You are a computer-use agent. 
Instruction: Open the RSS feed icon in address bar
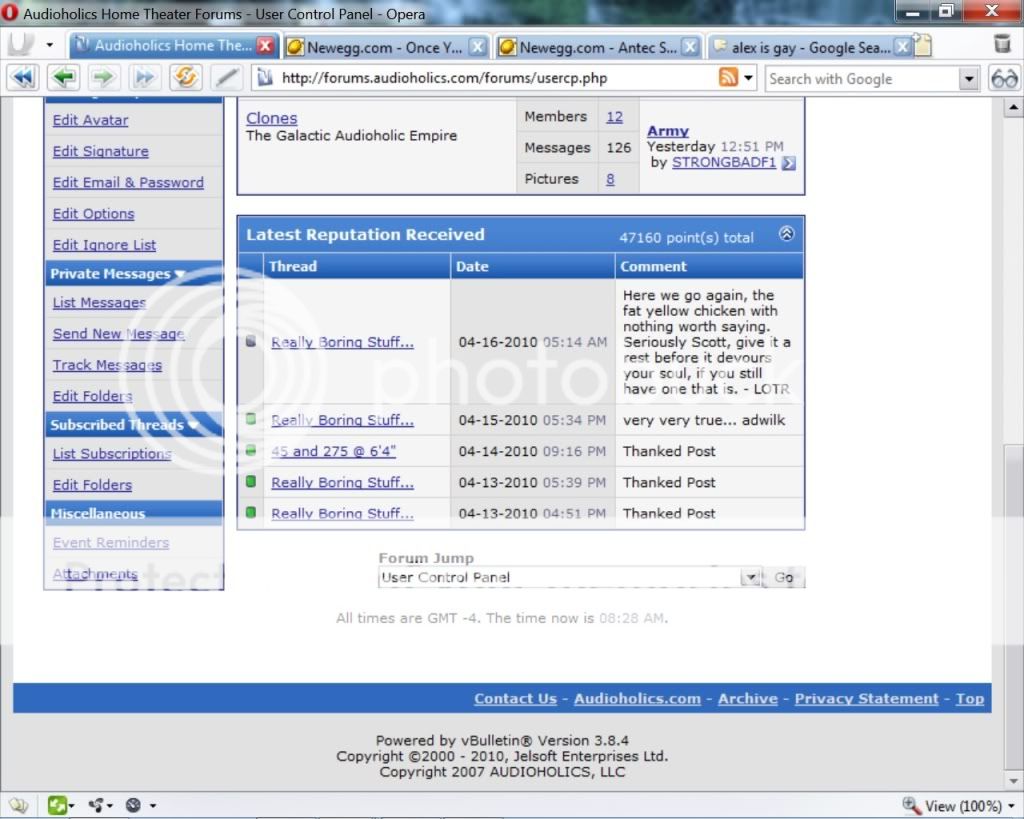click(729, 78)
